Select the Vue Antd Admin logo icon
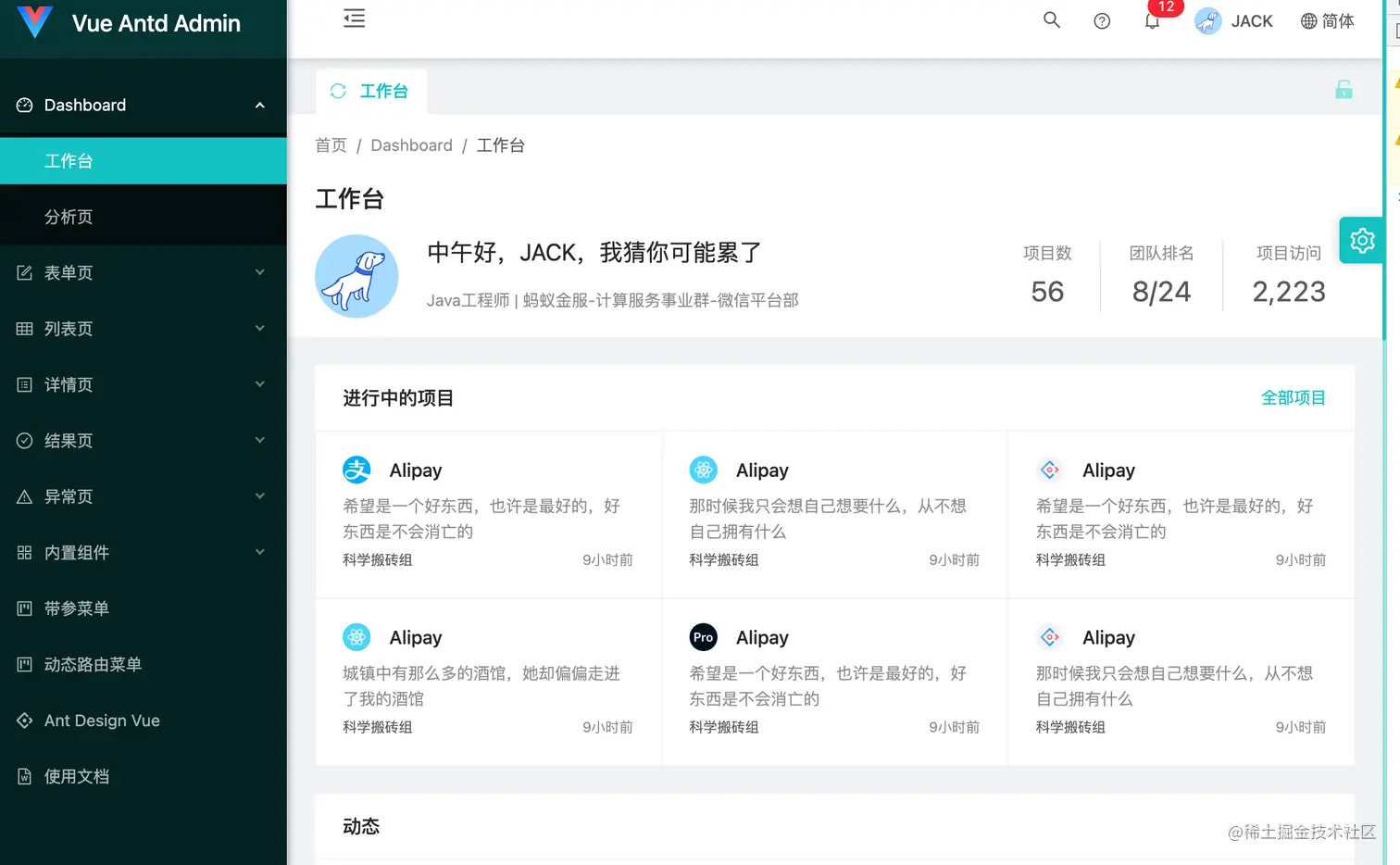Image resolution: width=1400 pixels, height=865 pixels. click(x=34, y=22)
